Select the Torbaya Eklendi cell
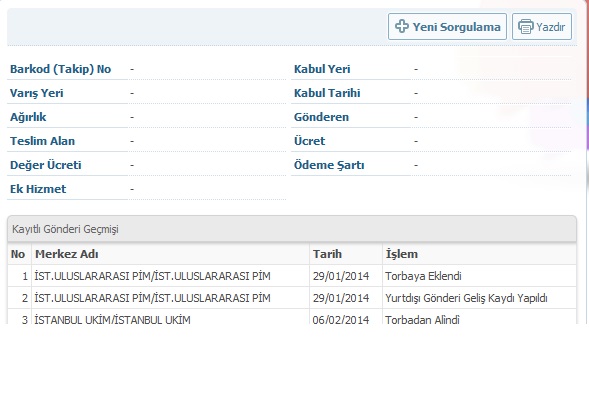Image resolution: width=589 pixels, height=397 pixels. coord(479,276)
